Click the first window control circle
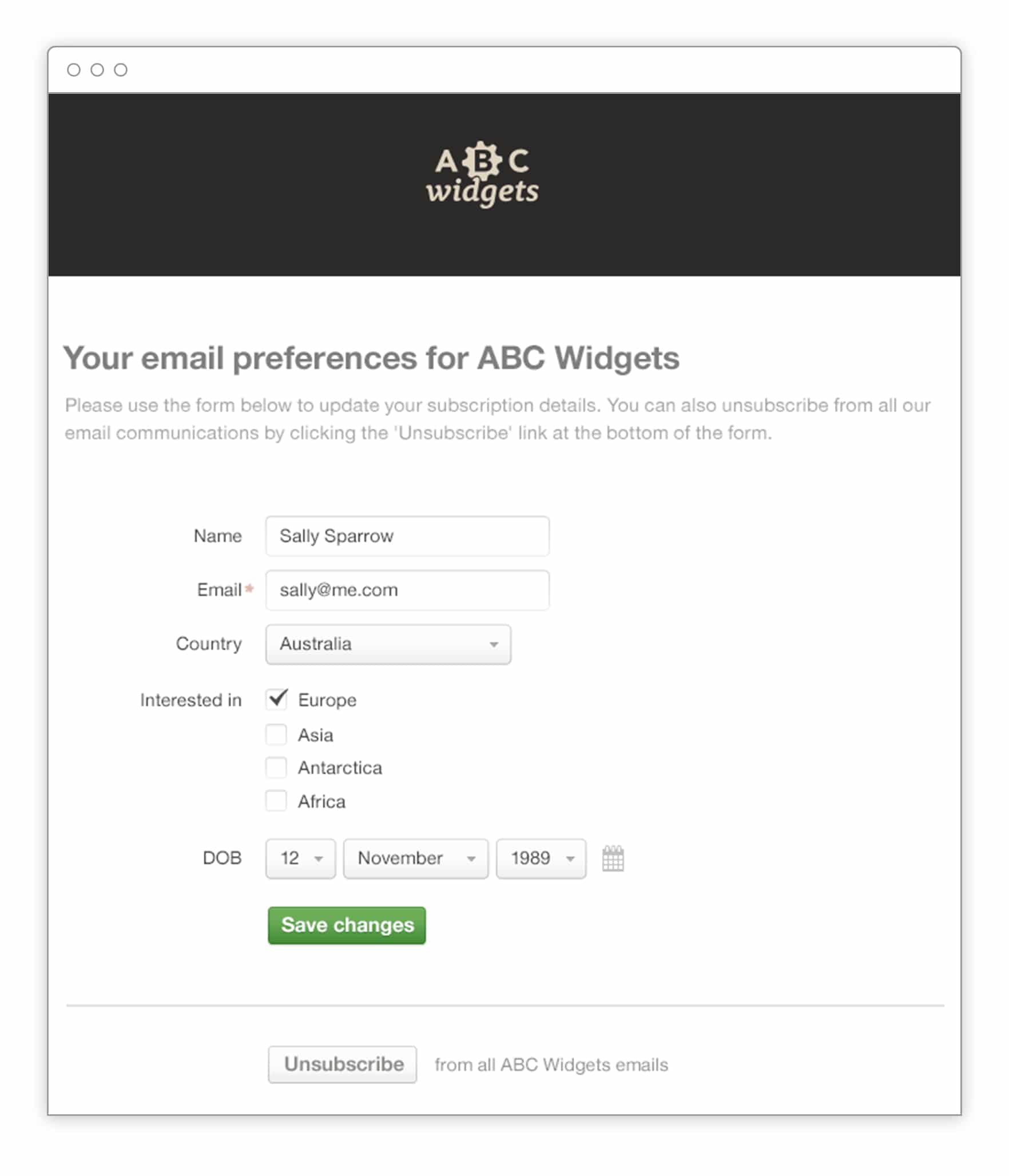 (74, 70)
